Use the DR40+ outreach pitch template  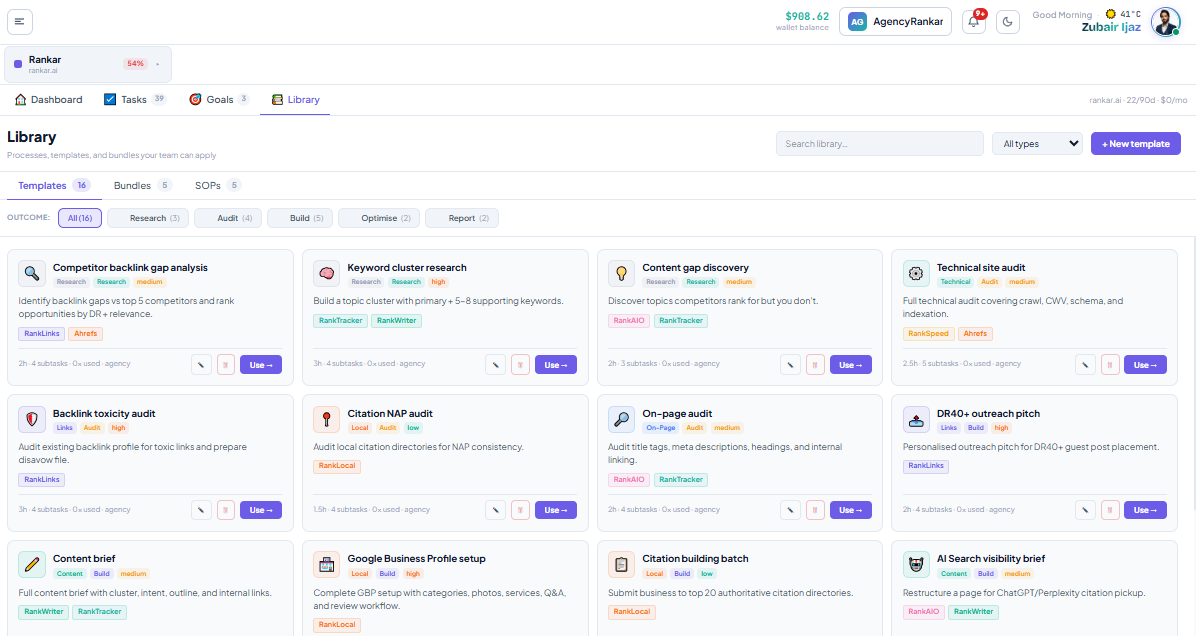1145,510
